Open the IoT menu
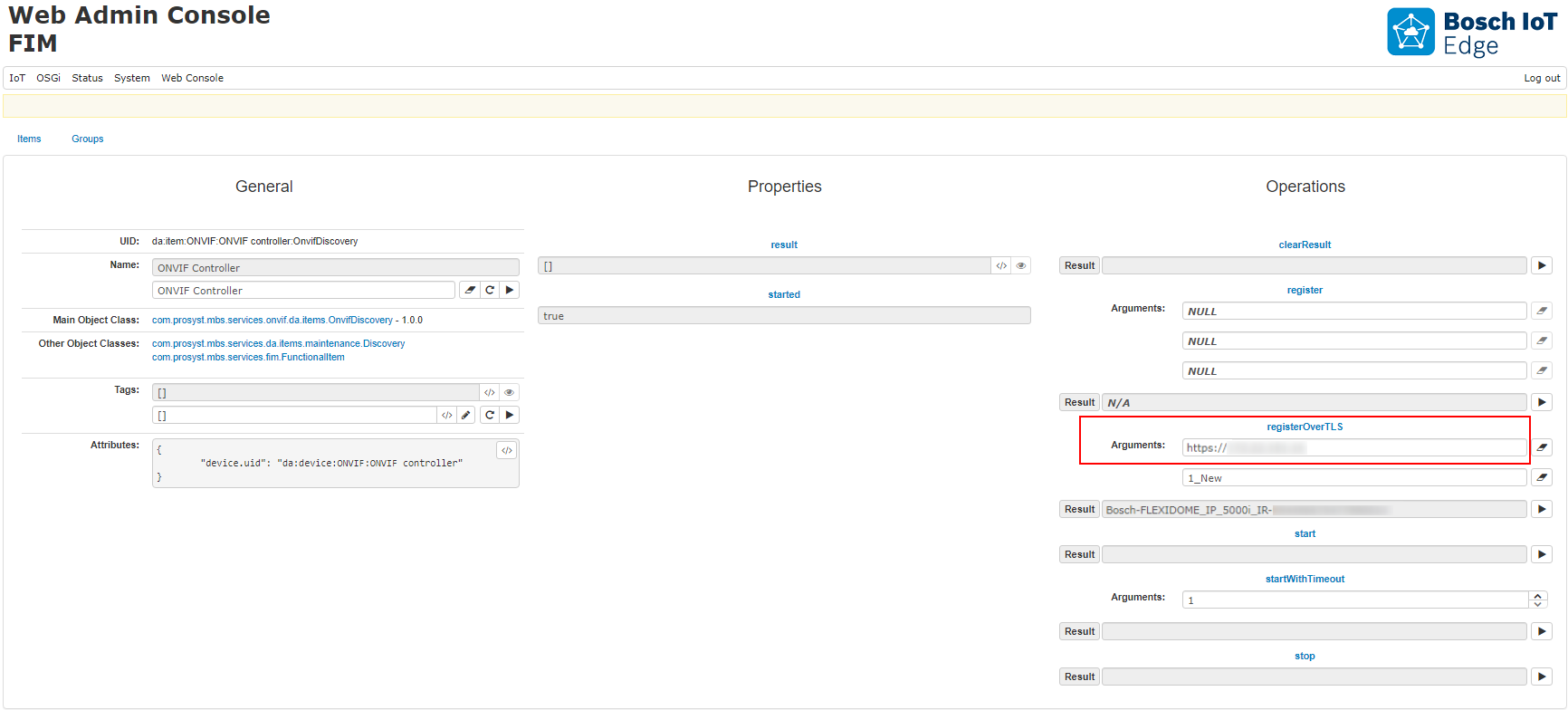1568x710 pixels. tap(17, 78)
